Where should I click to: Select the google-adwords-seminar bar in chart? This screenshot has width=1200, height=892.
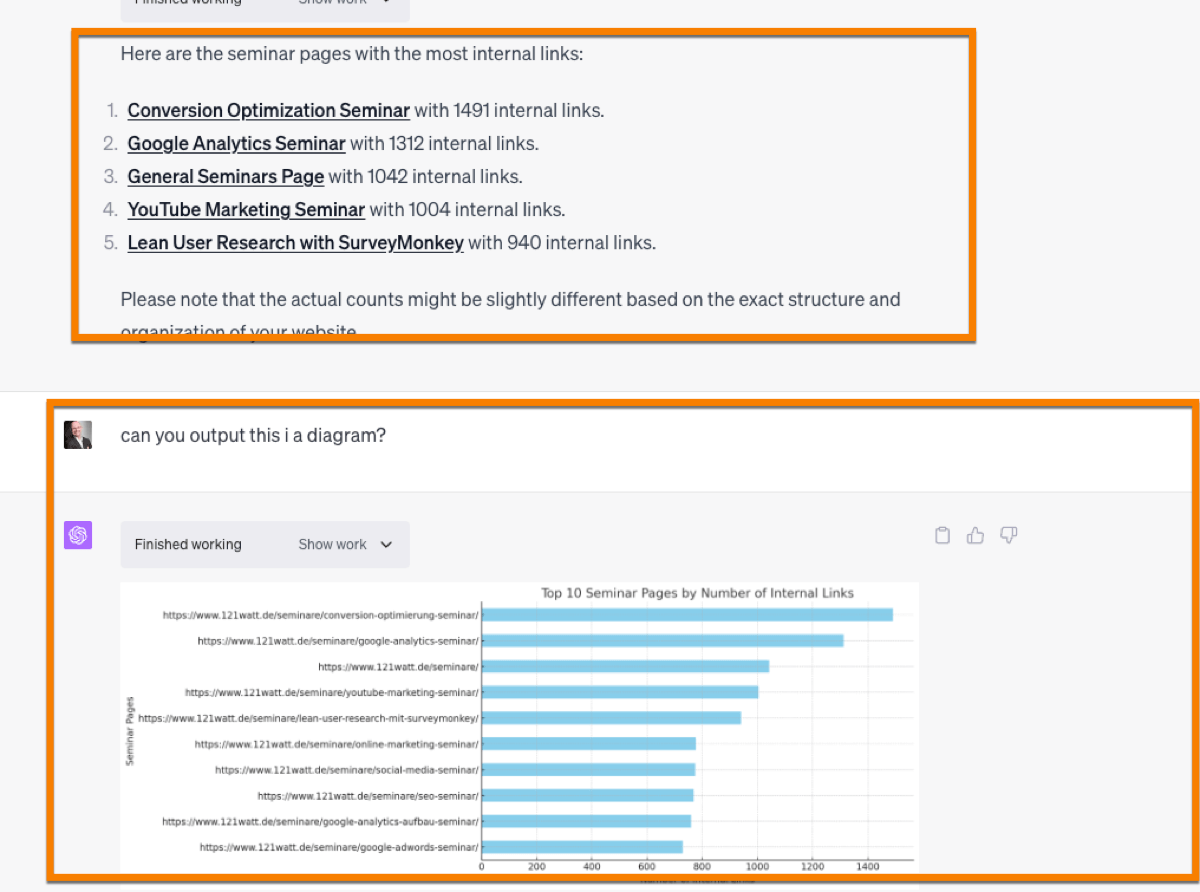pos(581,847)
